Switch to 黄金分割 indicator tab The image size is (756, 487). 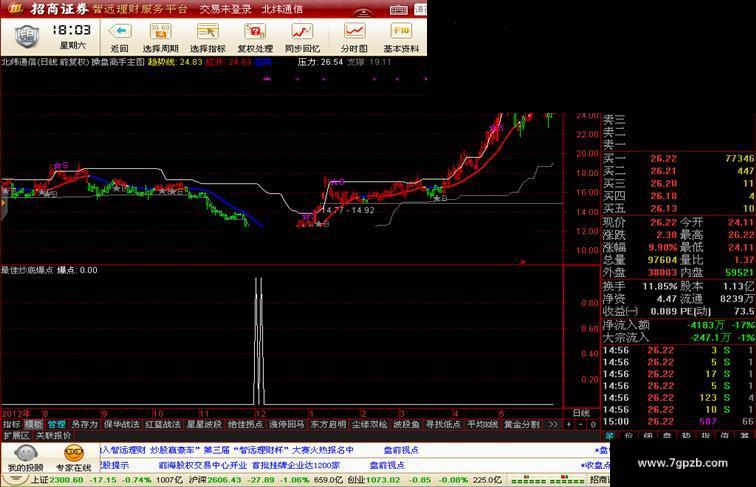click(522, 424)
